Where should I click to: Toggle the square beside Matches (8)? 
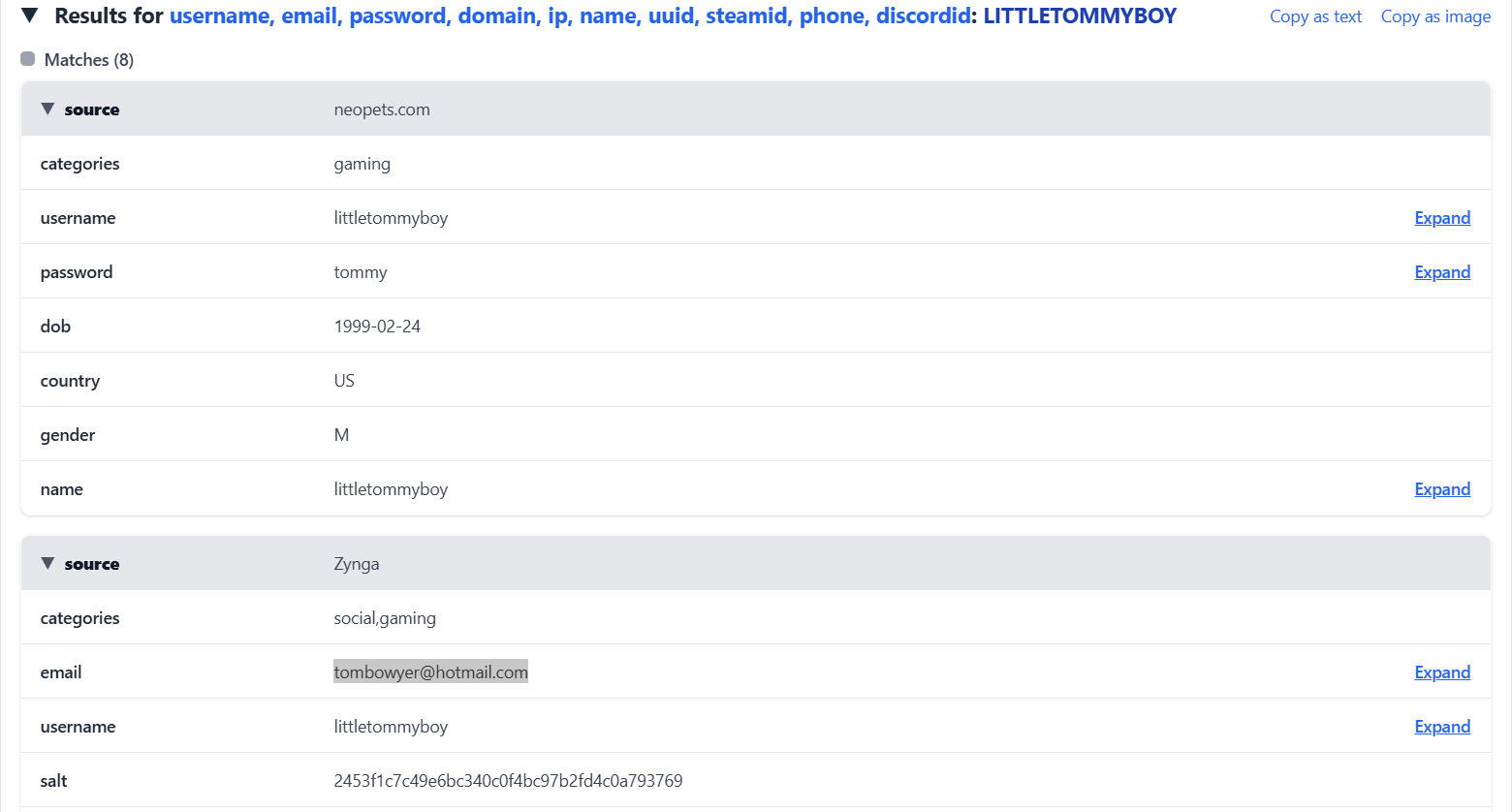coord(28,59)
